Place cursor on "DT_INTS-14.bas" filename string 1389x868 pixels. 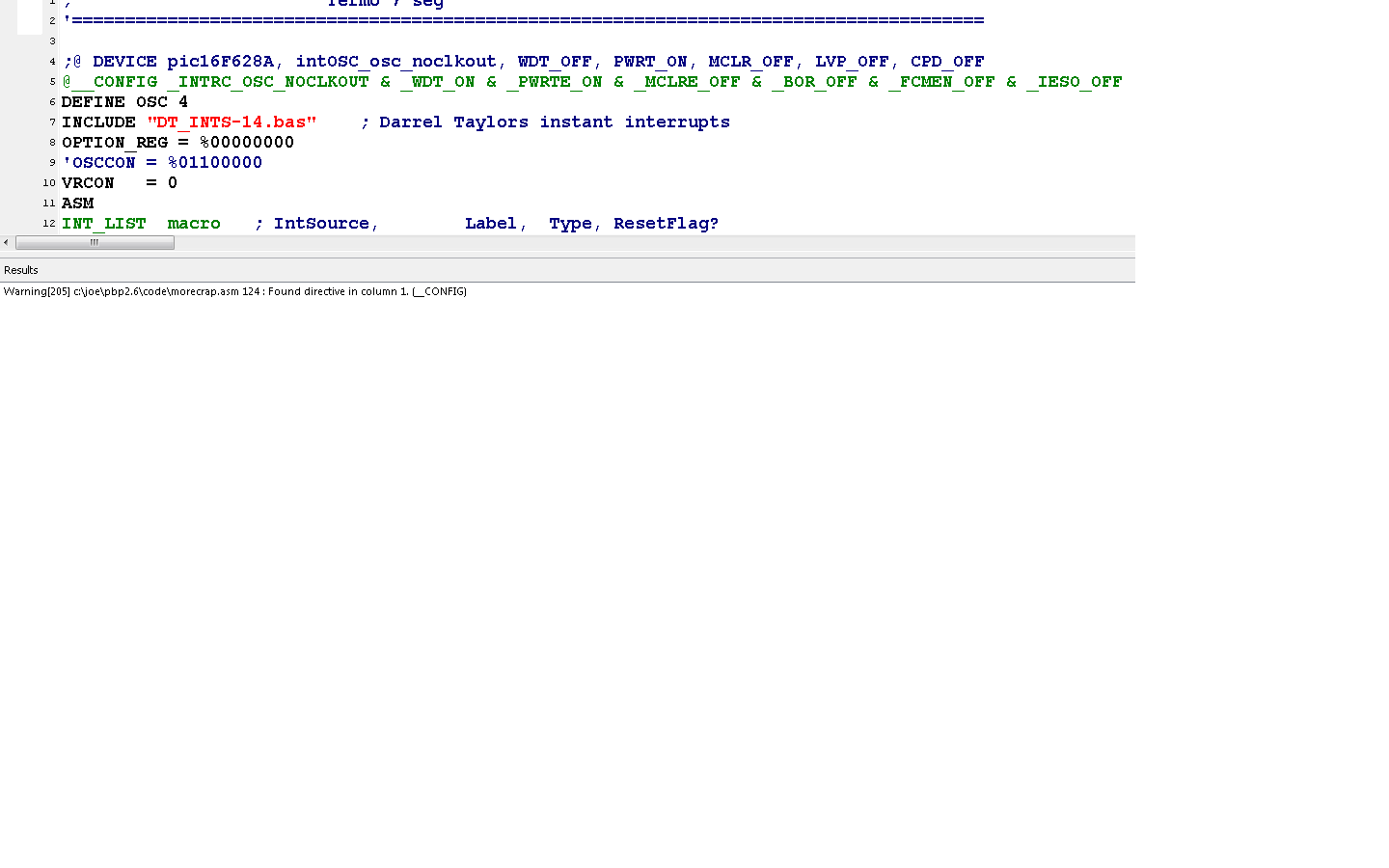pos(231,122)
